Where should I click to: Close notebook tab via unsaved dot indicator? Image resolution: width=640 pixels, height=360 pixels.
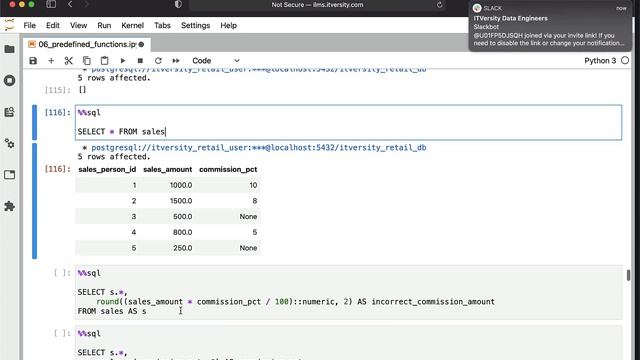coord(141,44)
